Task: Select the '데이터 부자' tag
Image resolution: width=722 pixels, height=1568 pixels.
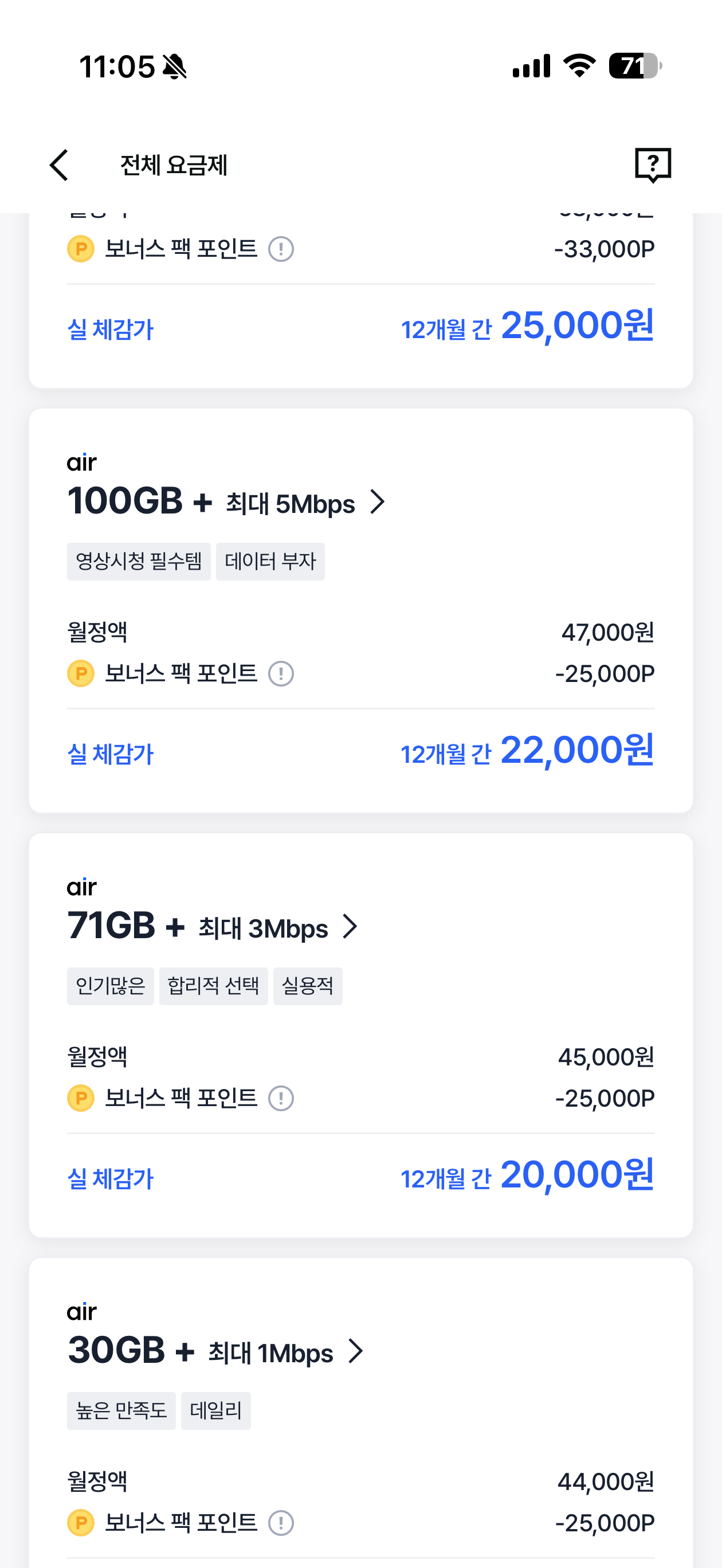Action: [x=270, y=561]
